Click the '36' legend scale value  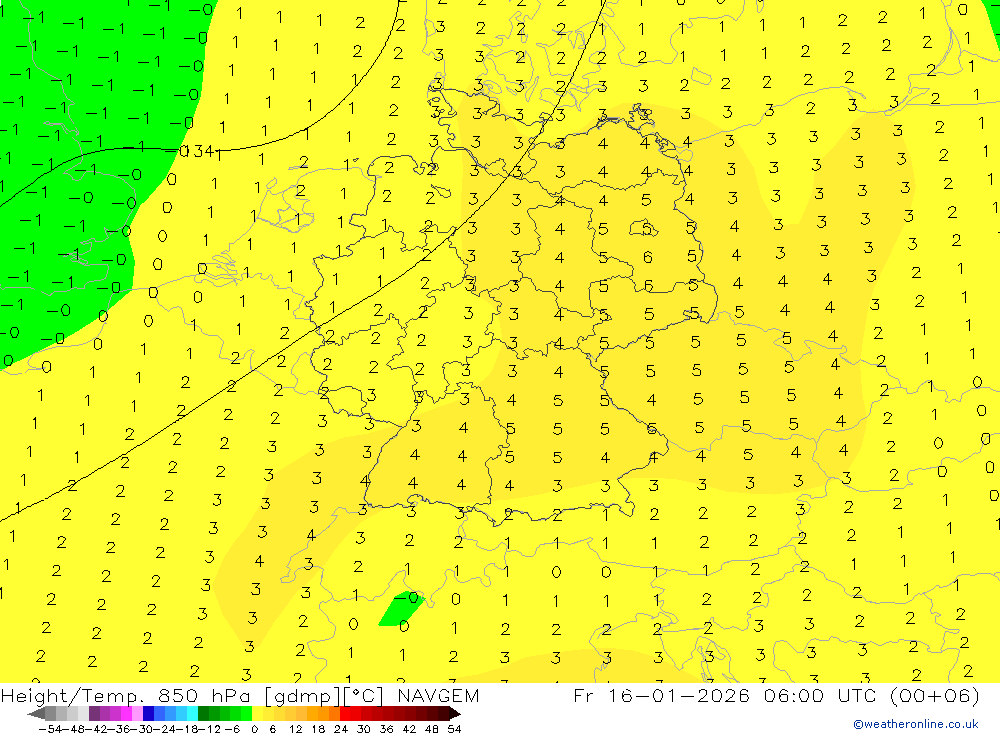point(386,729)
